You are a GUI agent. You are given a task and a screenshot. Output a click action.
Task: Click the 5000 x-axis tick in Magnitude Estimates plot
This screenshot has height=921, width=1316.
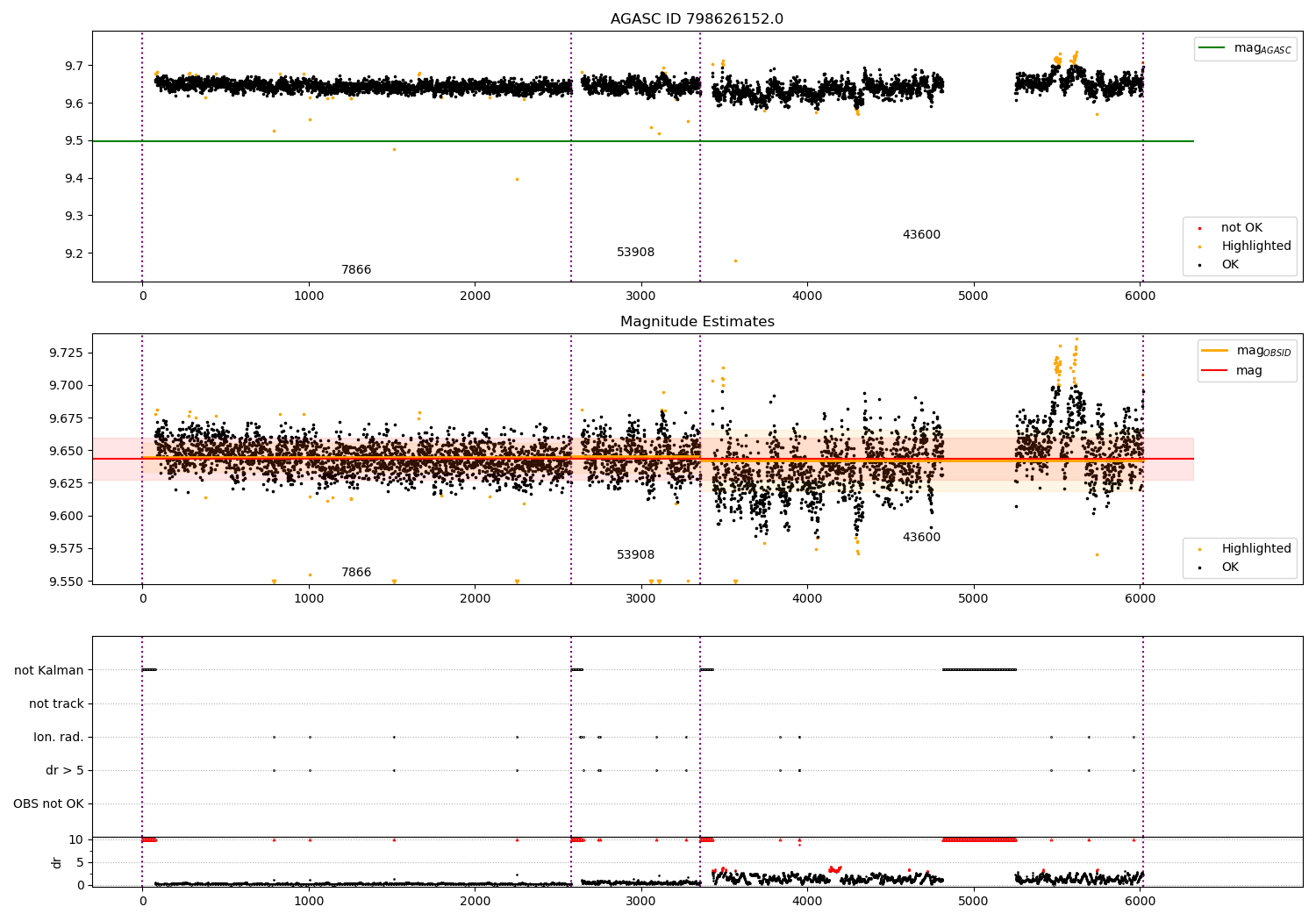click(x=973, y=599)
